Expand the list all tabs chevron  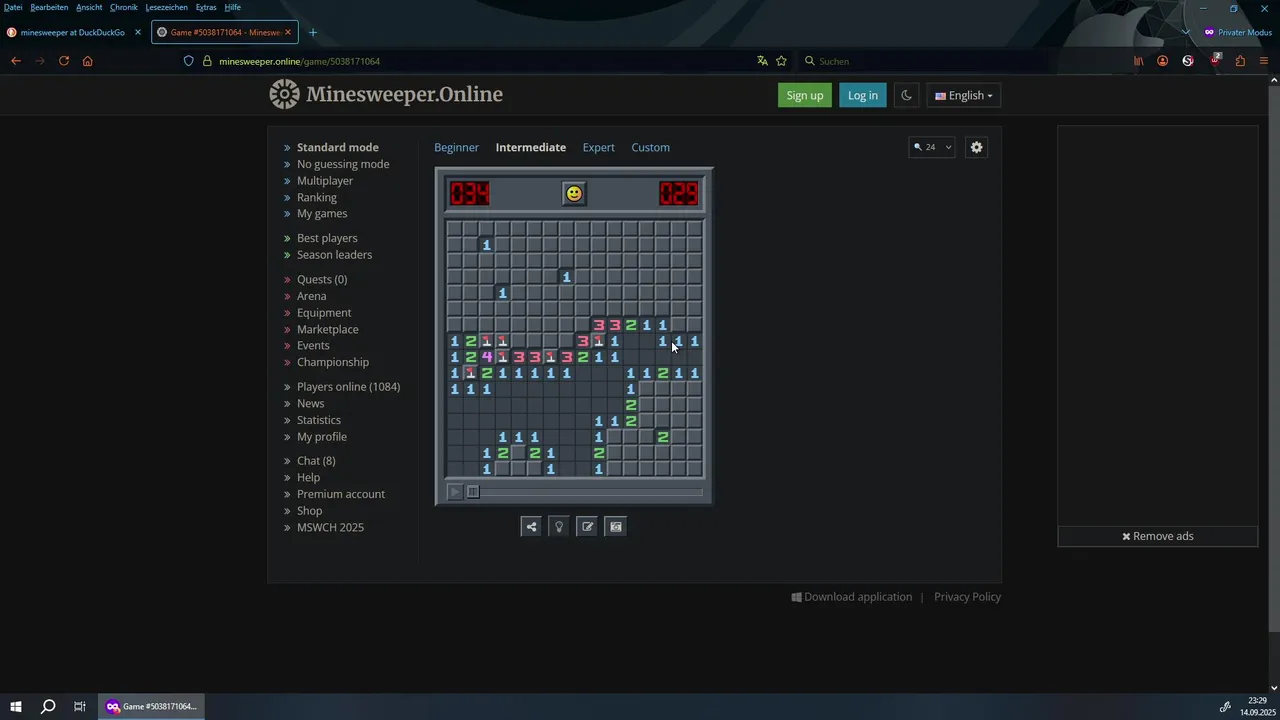(1185, 32)
